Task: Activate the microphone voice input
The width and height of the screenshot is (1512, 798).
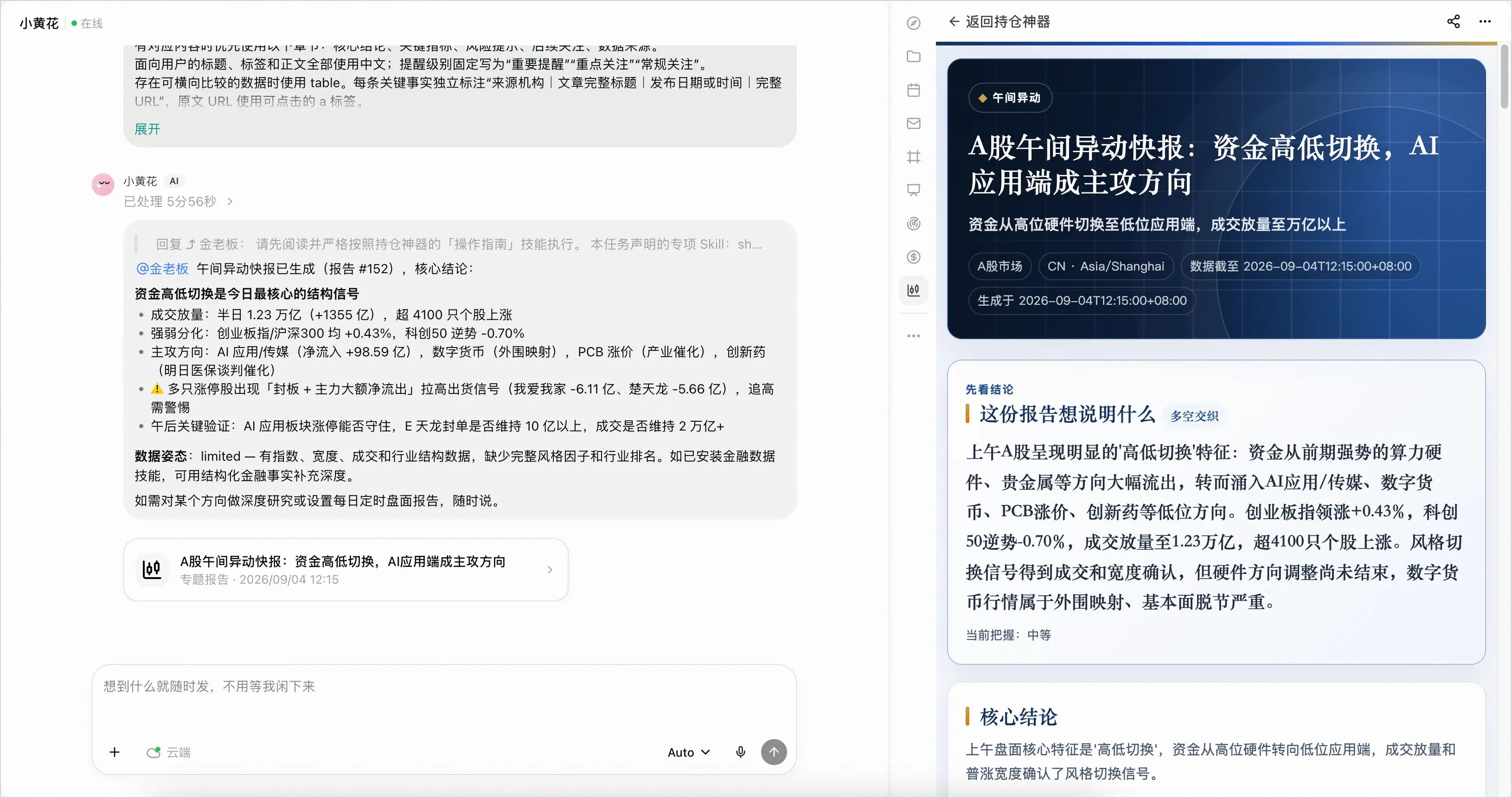Action: tap(741, 752)
